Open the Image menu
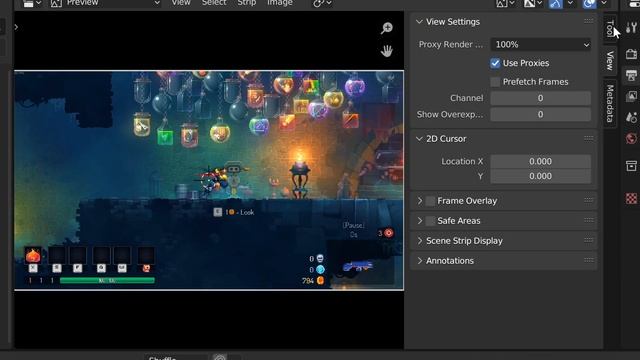 tap(280, 3)
